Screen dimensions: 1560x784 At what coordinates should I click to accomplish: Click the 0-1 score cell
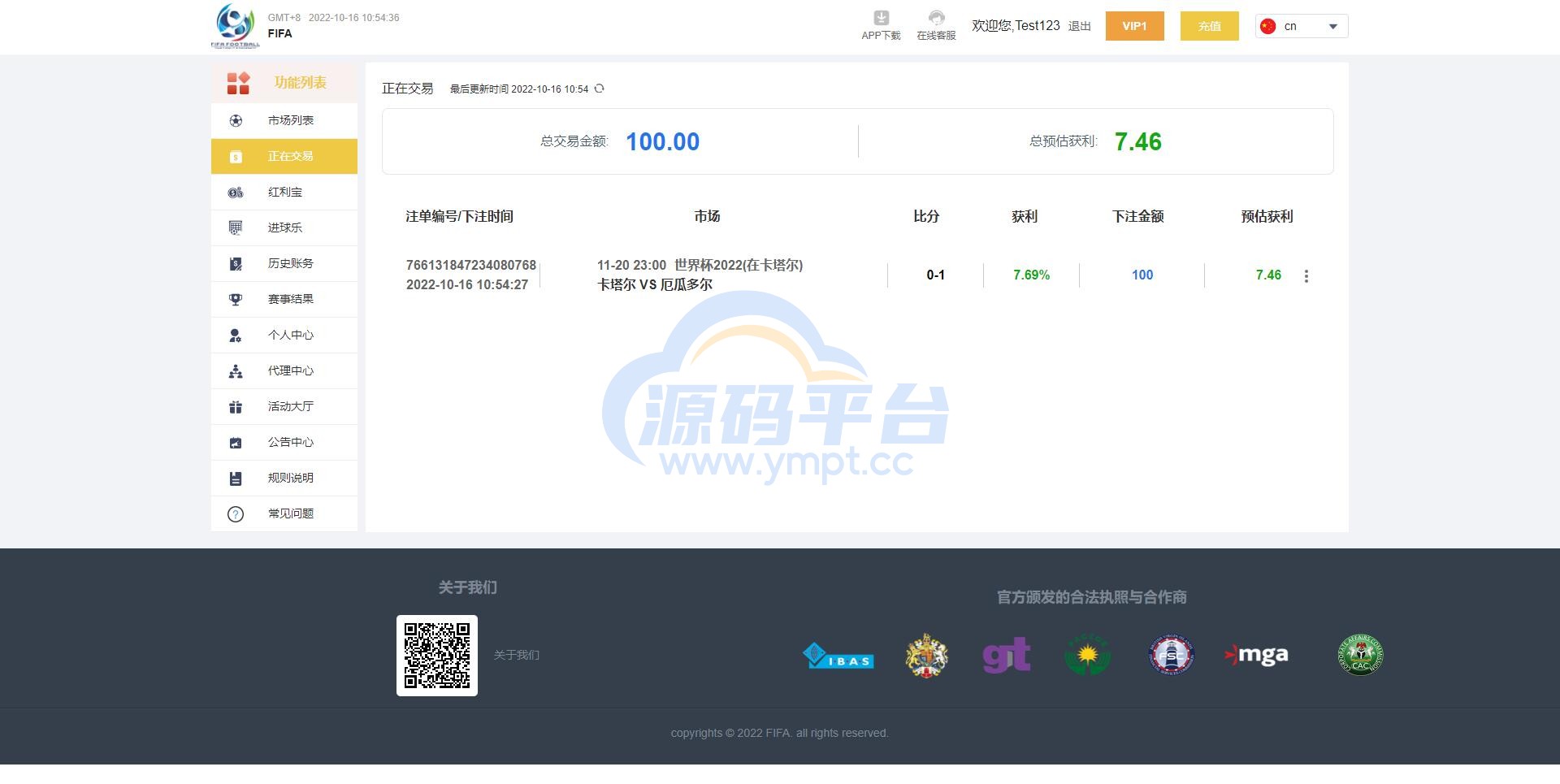click(936, 275)
